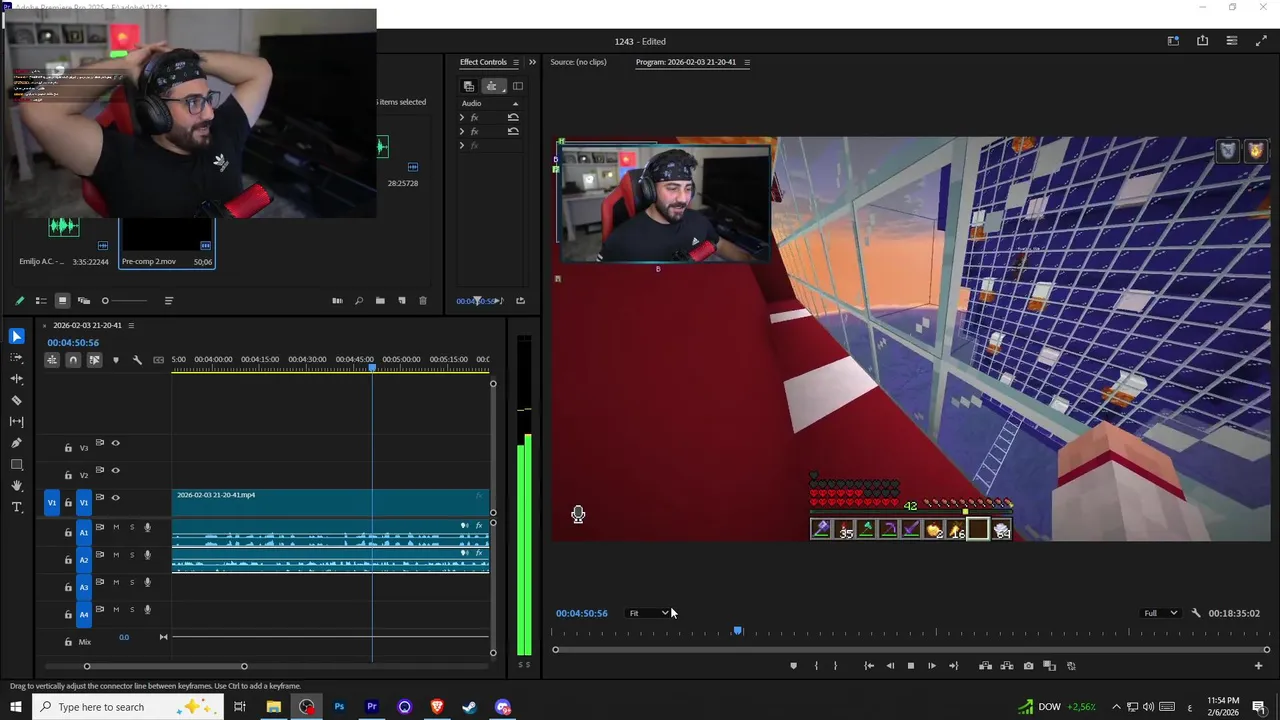Open Program monitor panel menu

[746, 62]
